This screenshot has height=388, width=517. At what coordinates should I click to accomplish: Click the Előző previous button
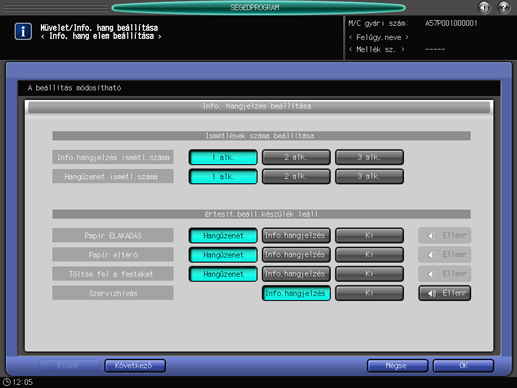[x=69, y=366]
